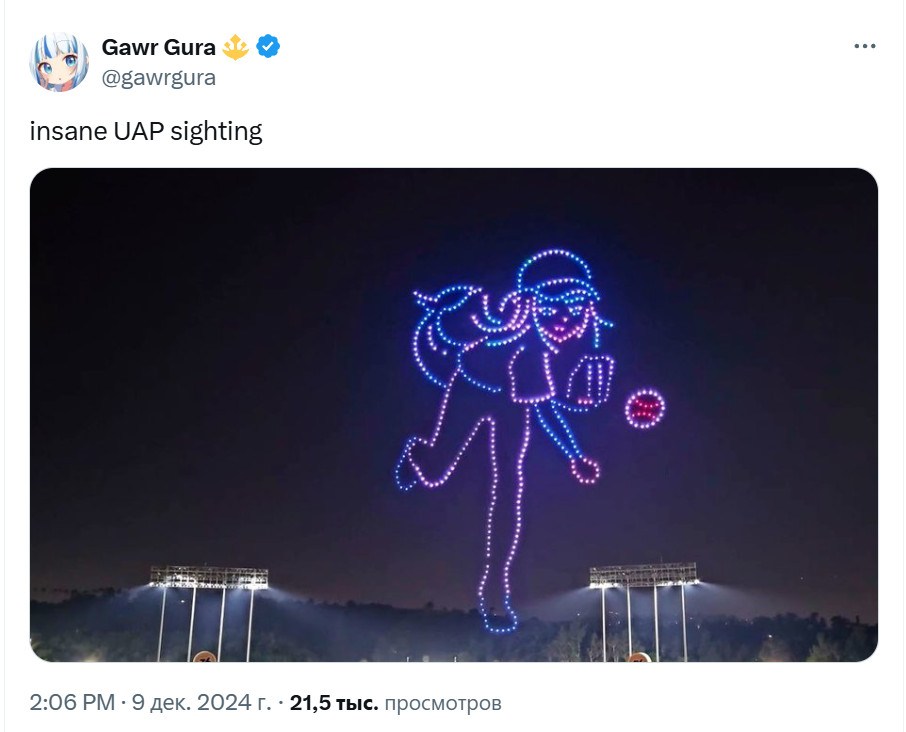
Task: Click the drone pitcher's baseball glove
Action: [x=589, y=382]
